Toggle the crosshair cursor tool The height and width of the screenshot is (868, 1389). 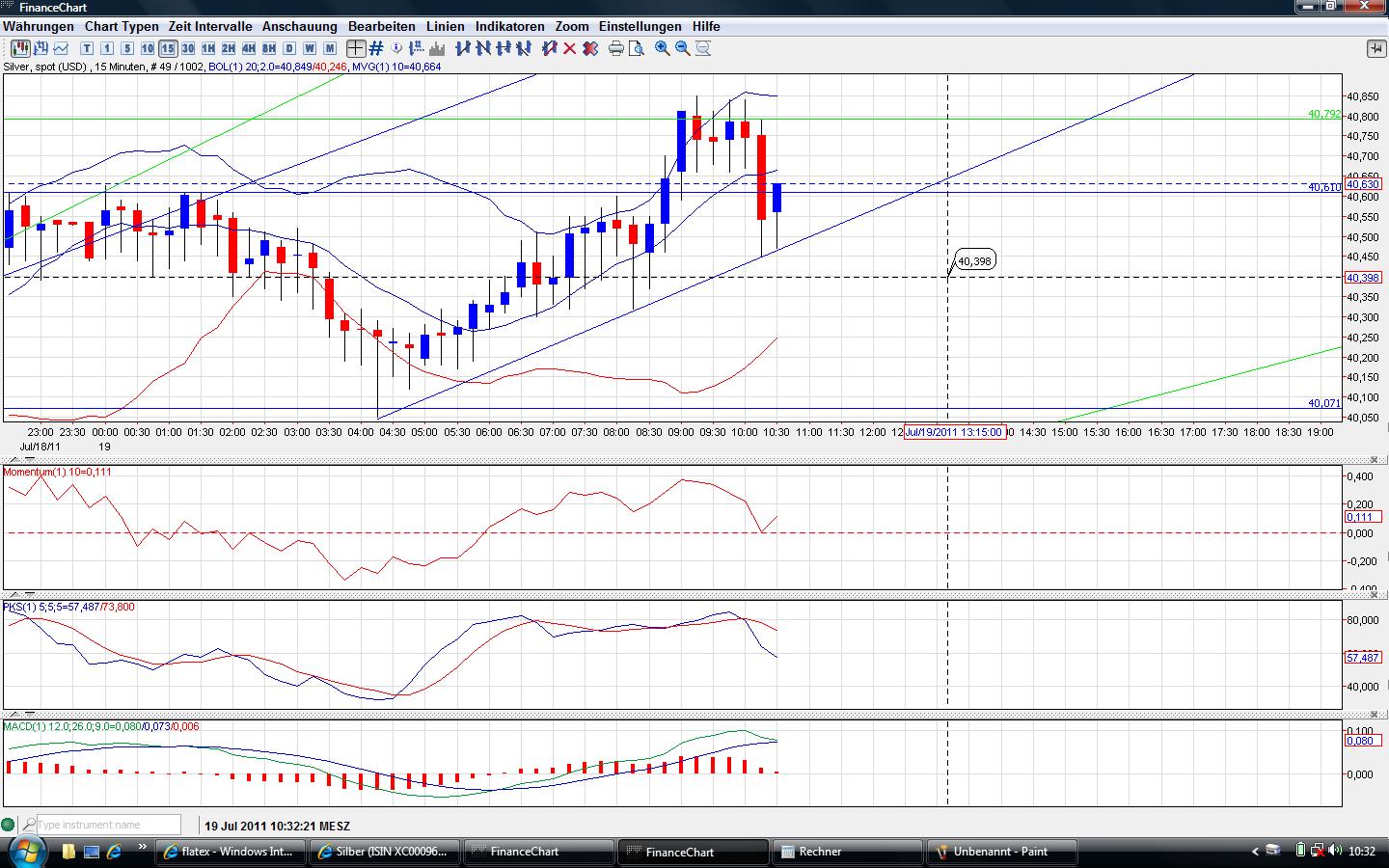pos(356,48)
